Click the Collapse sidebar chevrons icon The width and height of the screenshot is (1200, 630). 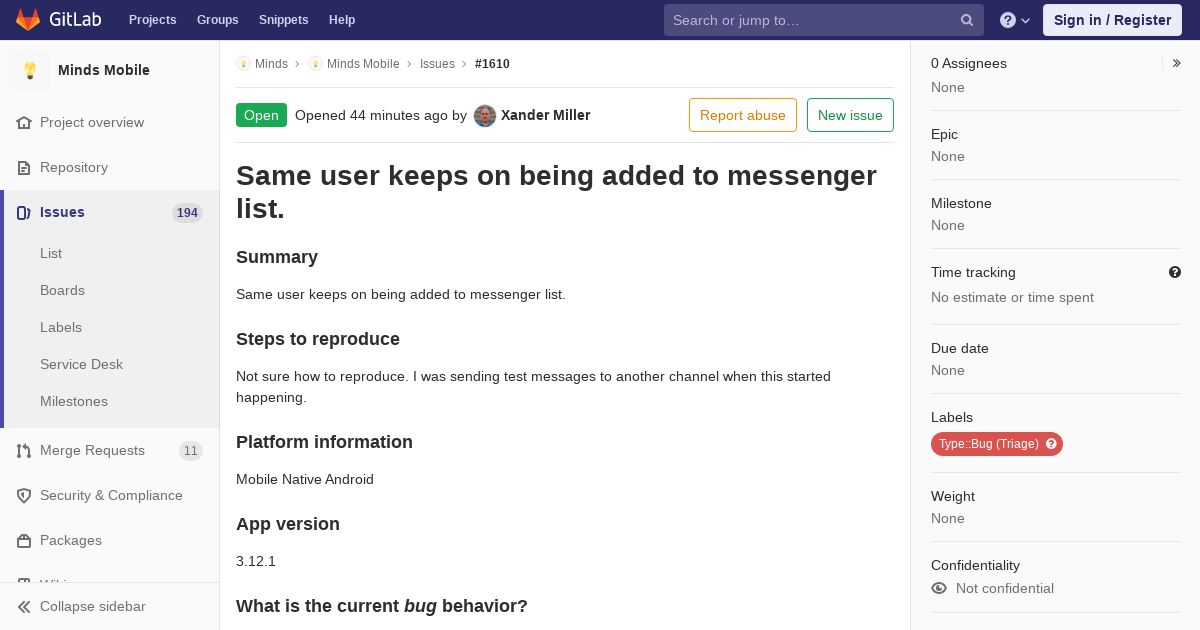24,606
